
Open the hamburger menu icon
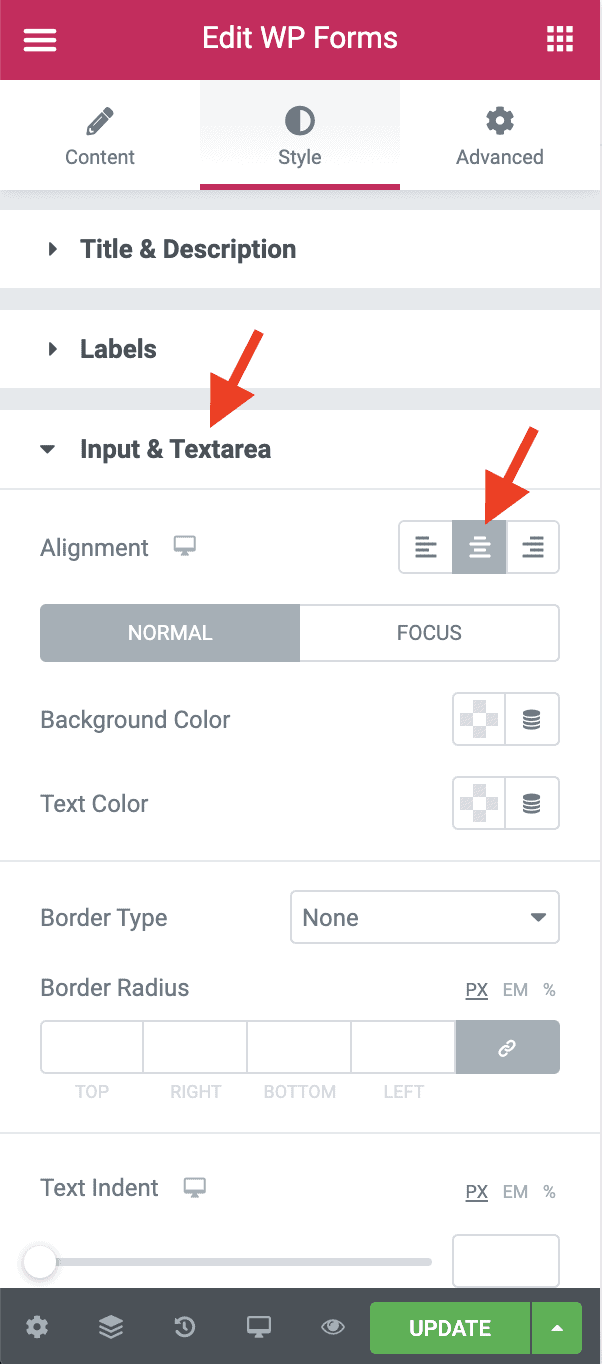coord(40,40)
